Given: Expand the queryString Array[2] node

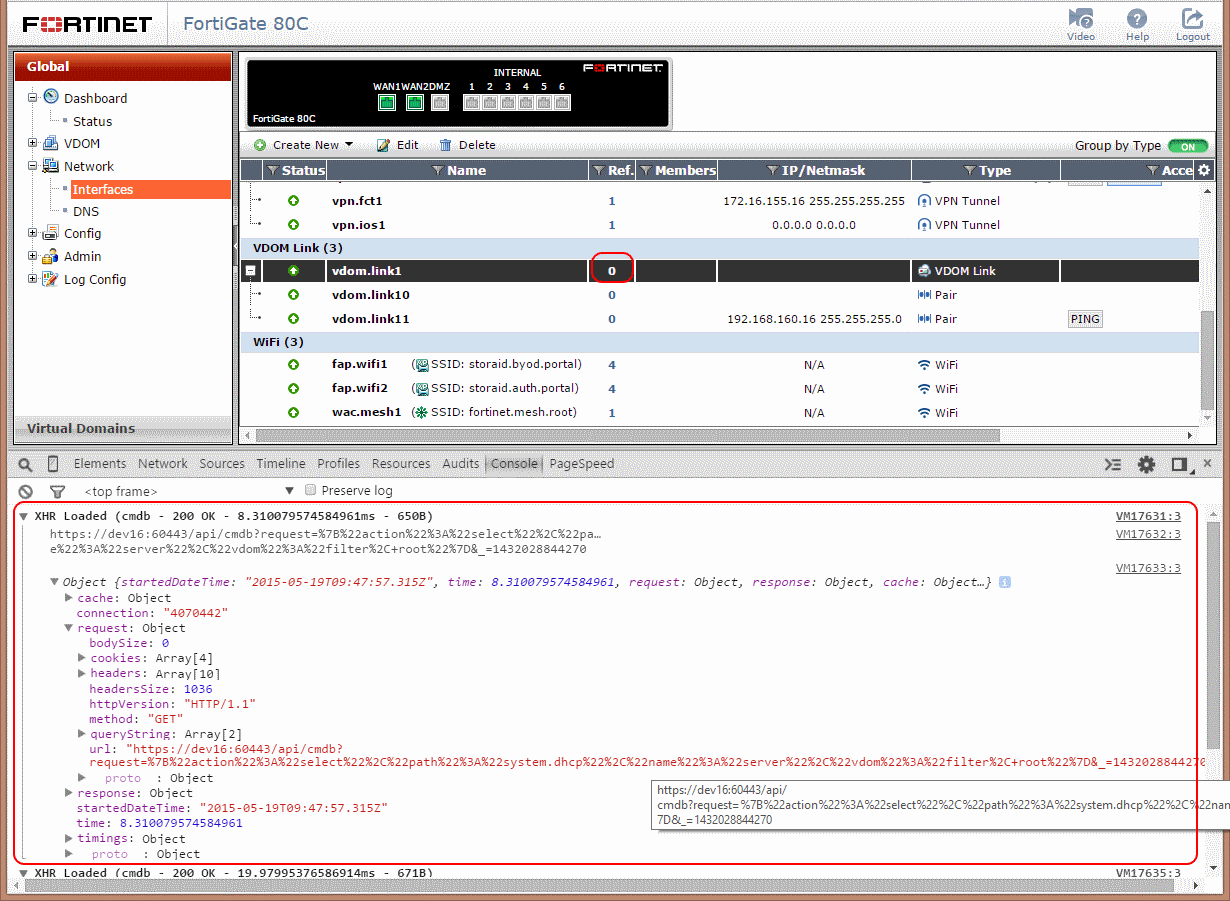Looking at the screenshot, I should (x=82, y=734).
